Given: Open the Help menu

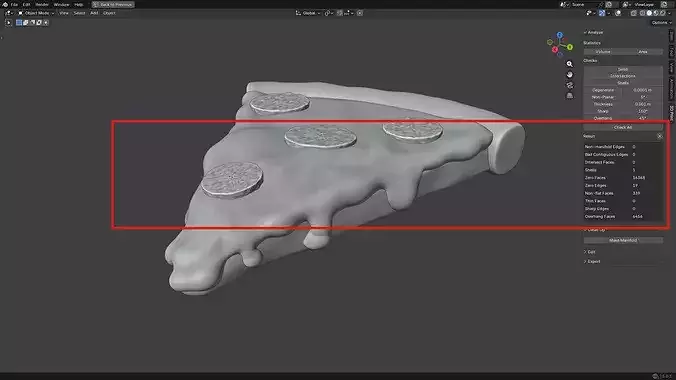Looking at the screenshot, I should pyautogui.click(x=78, y=4).
